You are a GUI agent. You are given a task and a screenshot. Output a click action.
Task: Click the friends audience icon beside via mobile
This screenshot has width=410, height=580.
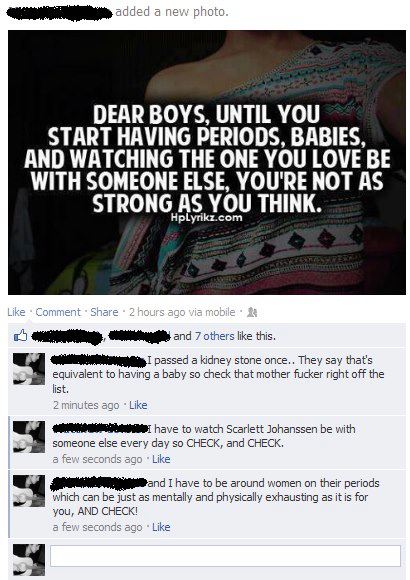tap(252, 313)
